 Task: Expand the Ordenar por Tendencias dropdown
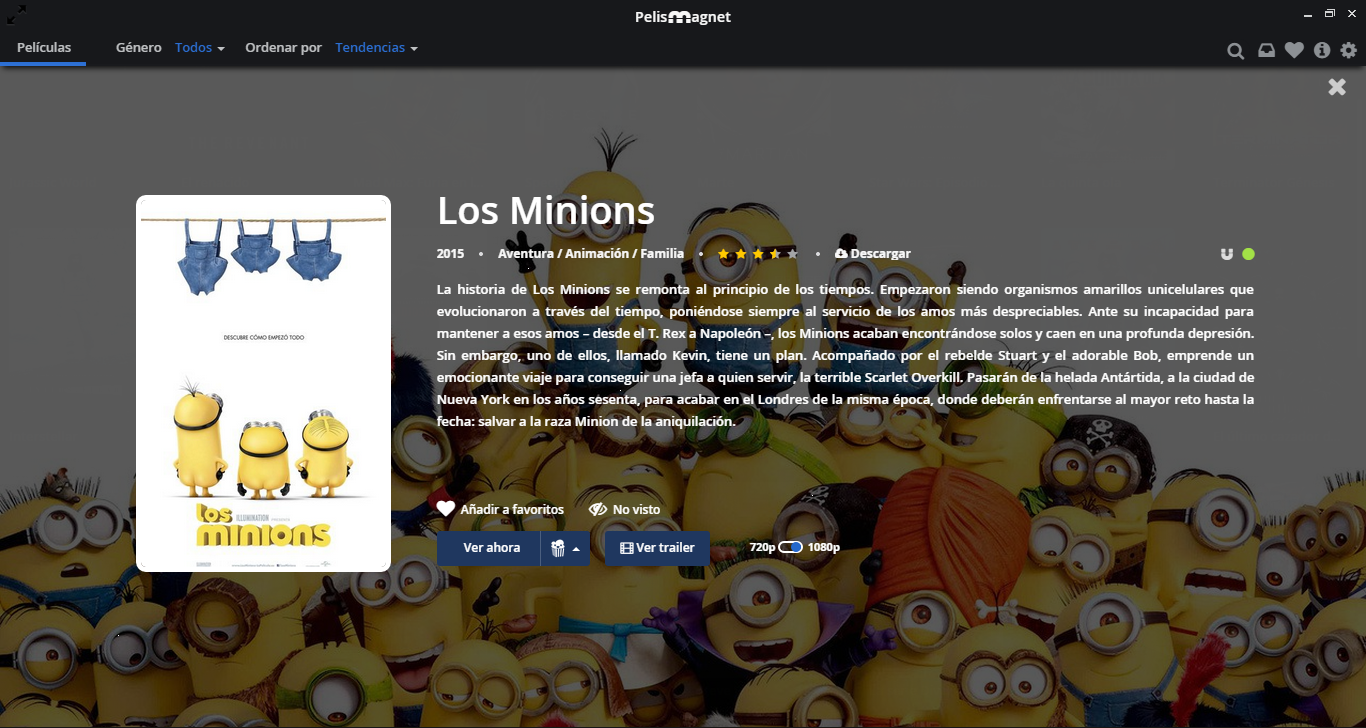(x=376, y=48)
